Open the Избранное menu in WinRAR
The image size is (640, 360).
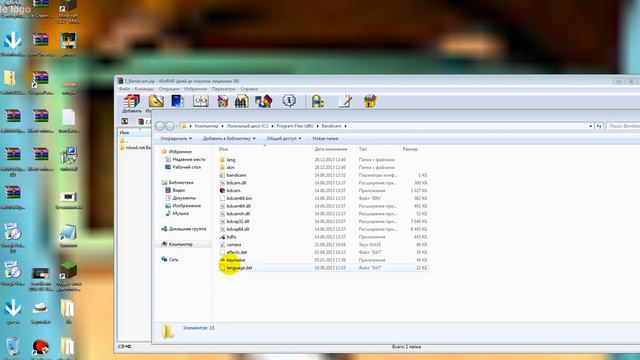pos(196,89)
